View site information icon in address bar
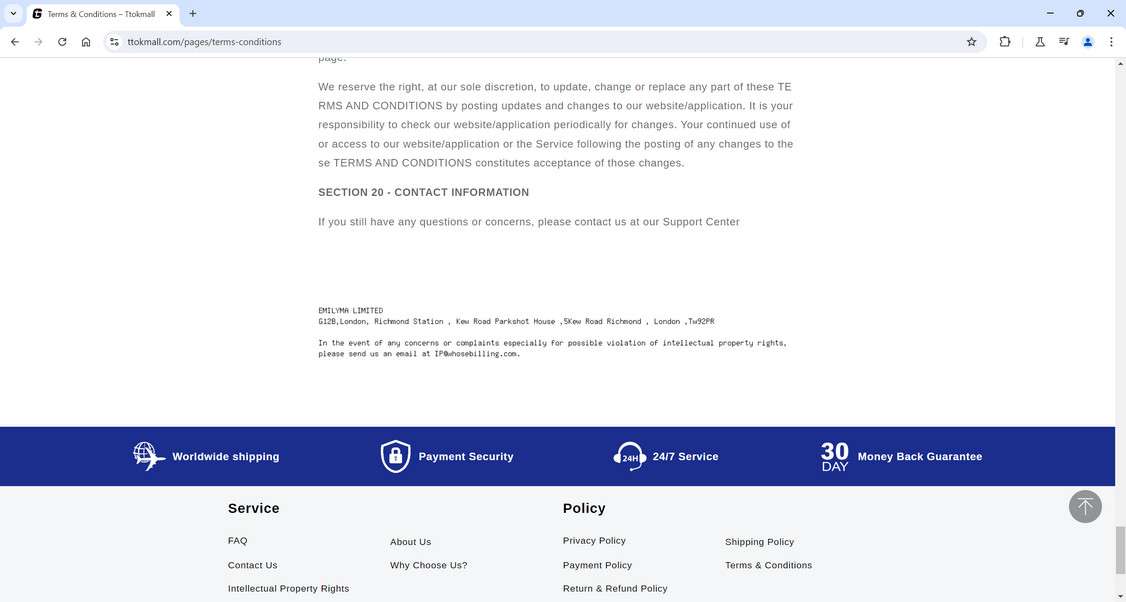 (114, 42)
